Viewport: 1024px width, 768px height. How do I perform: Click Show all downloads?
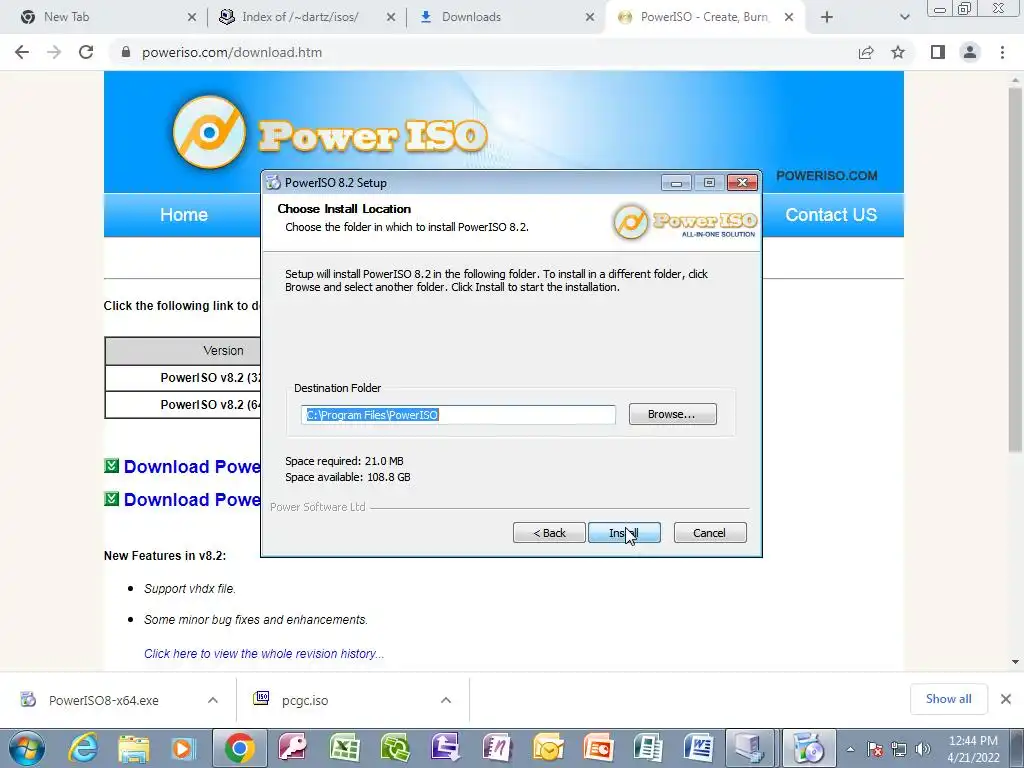coord(948,699)
